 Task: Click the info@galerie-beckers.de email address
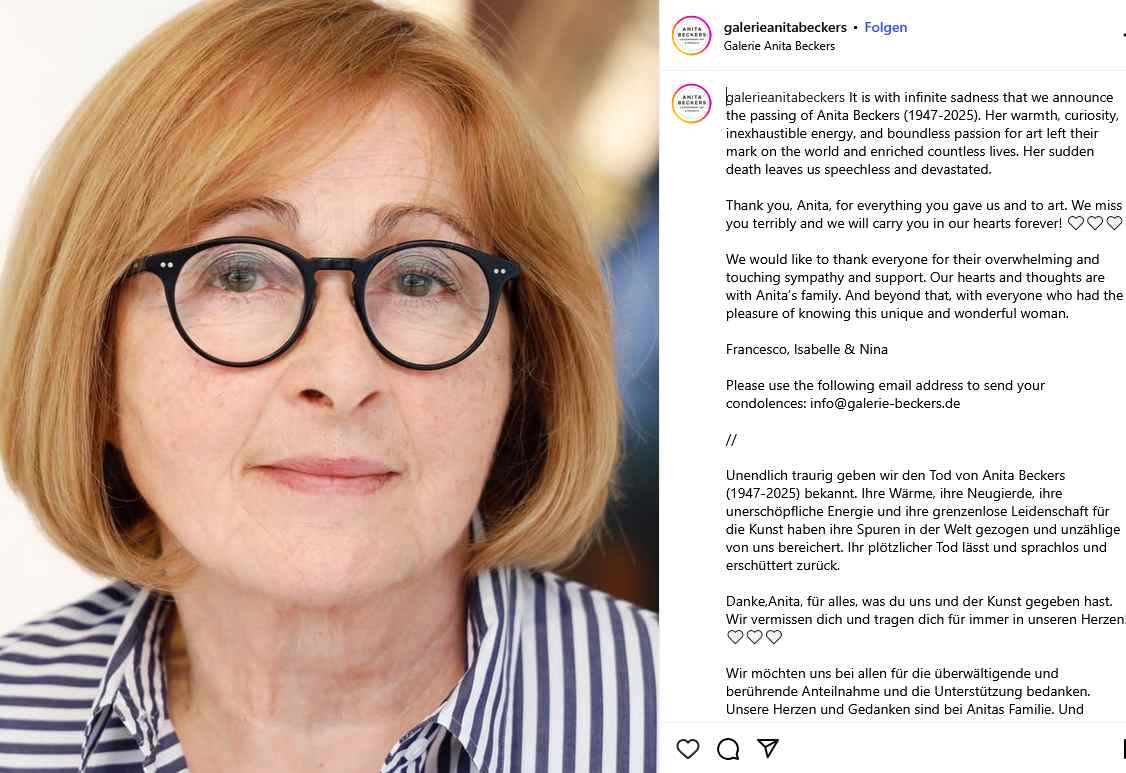(x=885, y=403)
